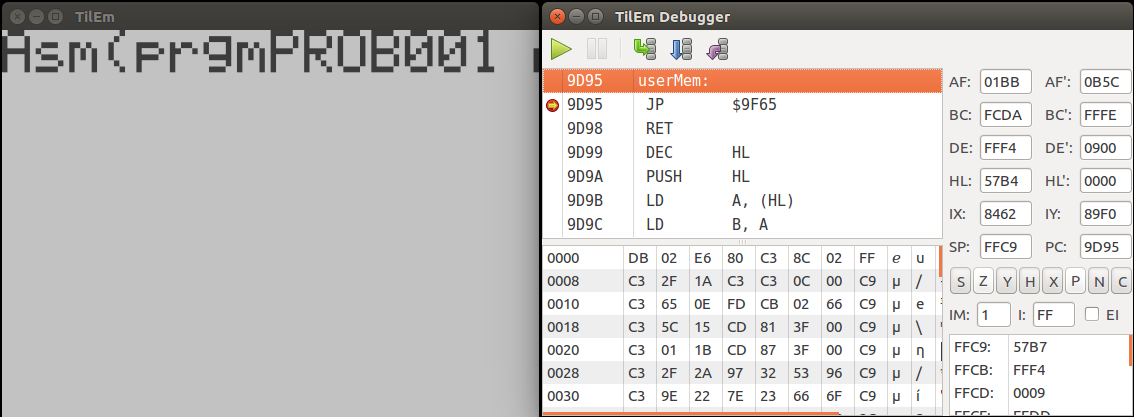1134x417 pixels.
Task: Toggle the H flag button
Action: [x=1029, y=282]
